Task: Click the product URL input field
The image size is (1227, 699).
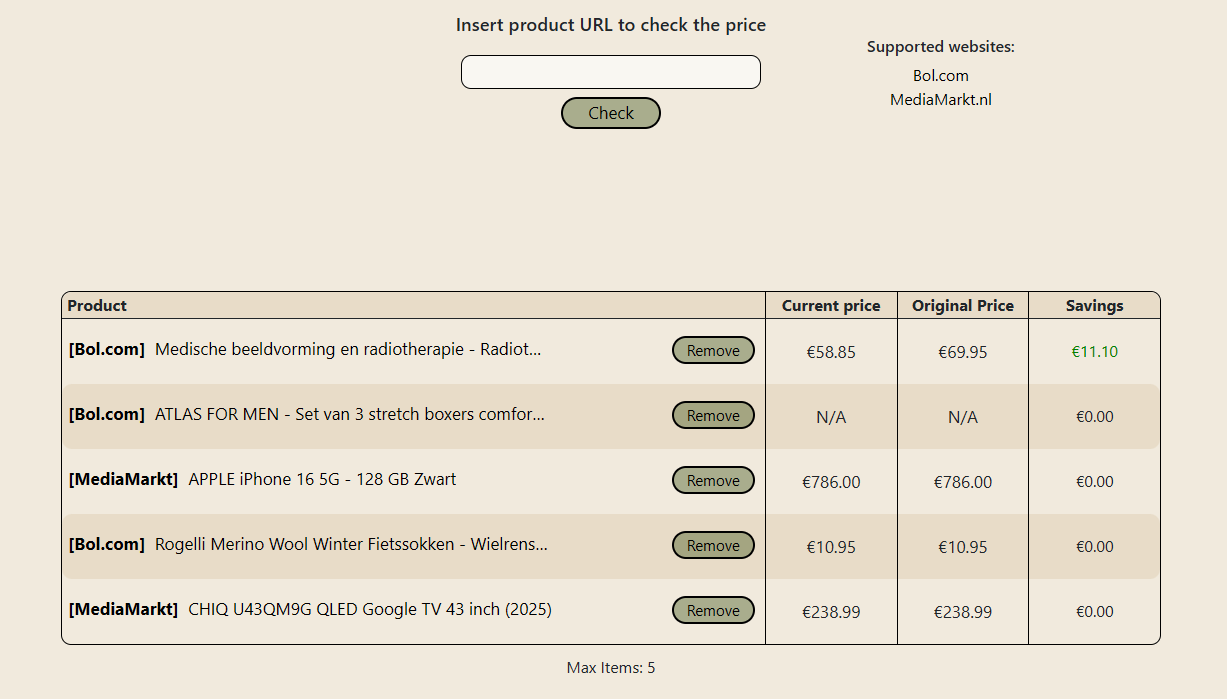Action: coord(610,72)
